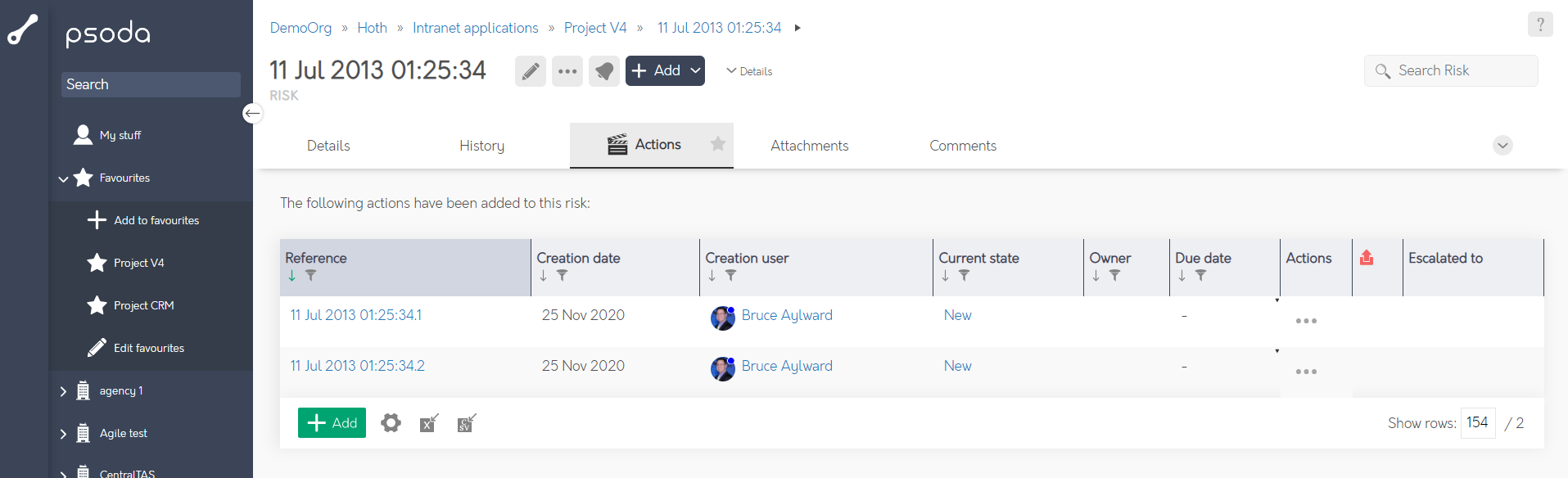The image size is (1568, 478).
Task: Export the actions table to Excel
Action: point(429,423)
